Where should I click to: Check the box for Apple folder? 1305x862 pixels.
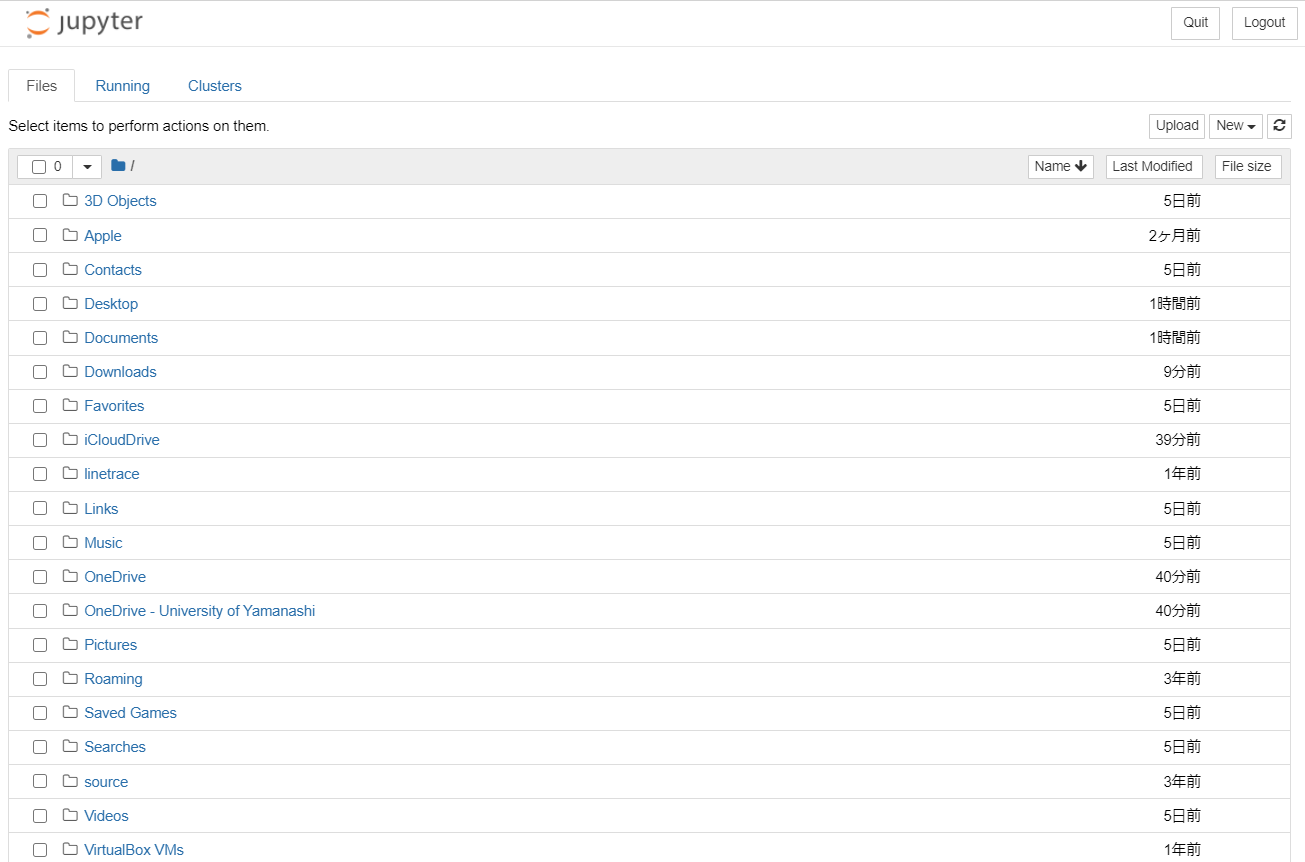[40, 235]
